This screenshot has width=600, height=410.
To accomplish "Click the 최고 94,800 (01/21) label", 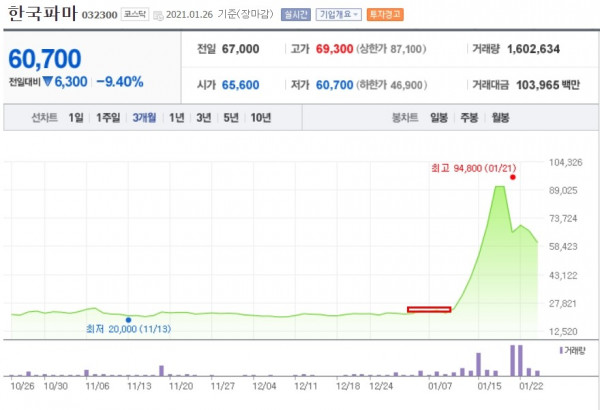I will pyautogui.click(x=474, y=168).
